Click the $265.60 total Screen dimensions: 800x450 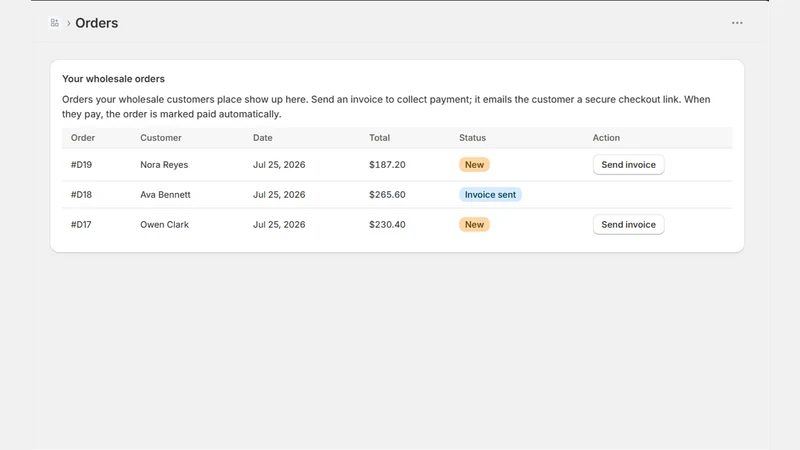pos(387,194)
